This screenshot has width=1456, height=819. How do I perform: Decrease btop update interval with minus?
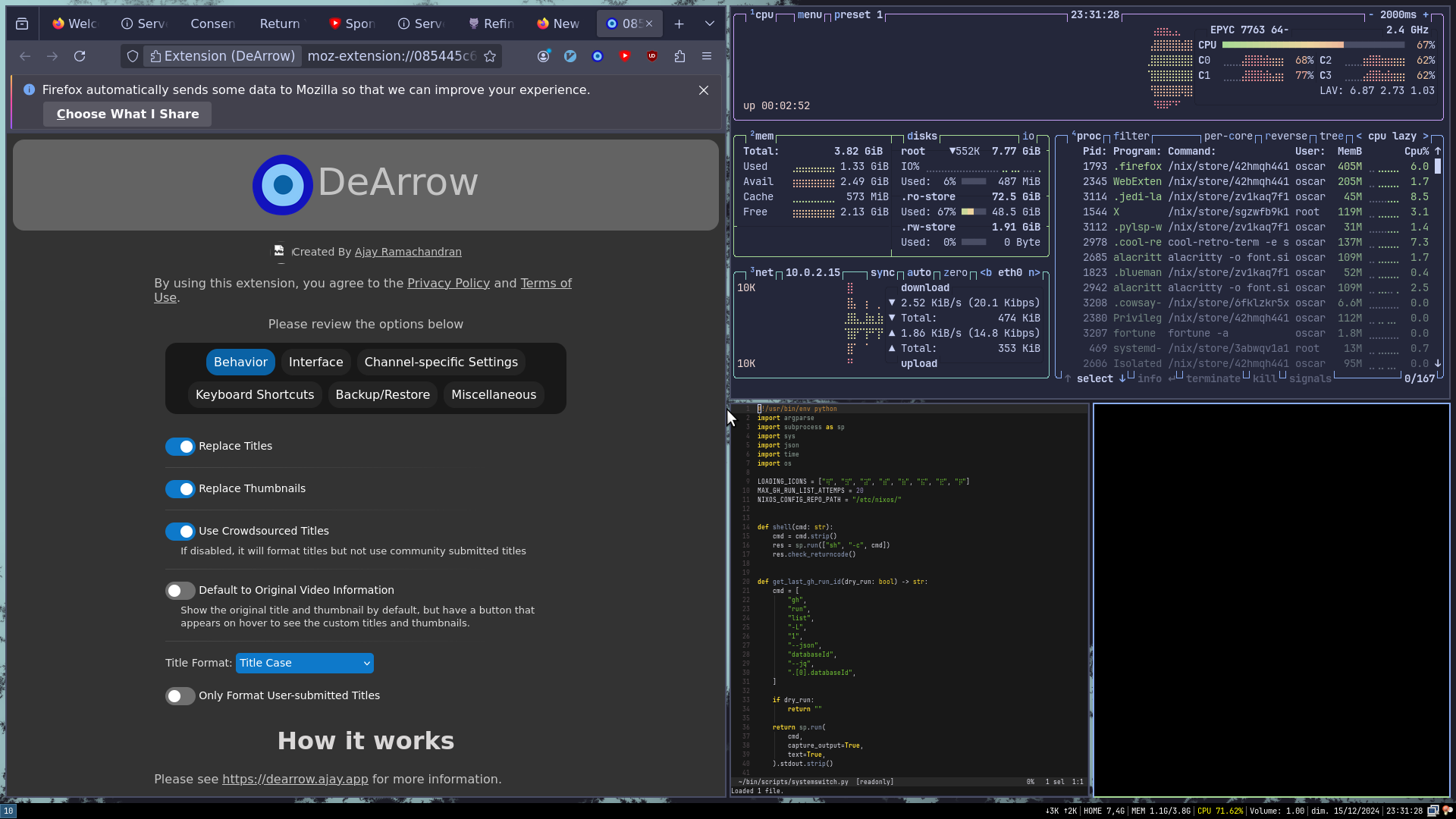pyautogui.click(x=1371, y=14)
